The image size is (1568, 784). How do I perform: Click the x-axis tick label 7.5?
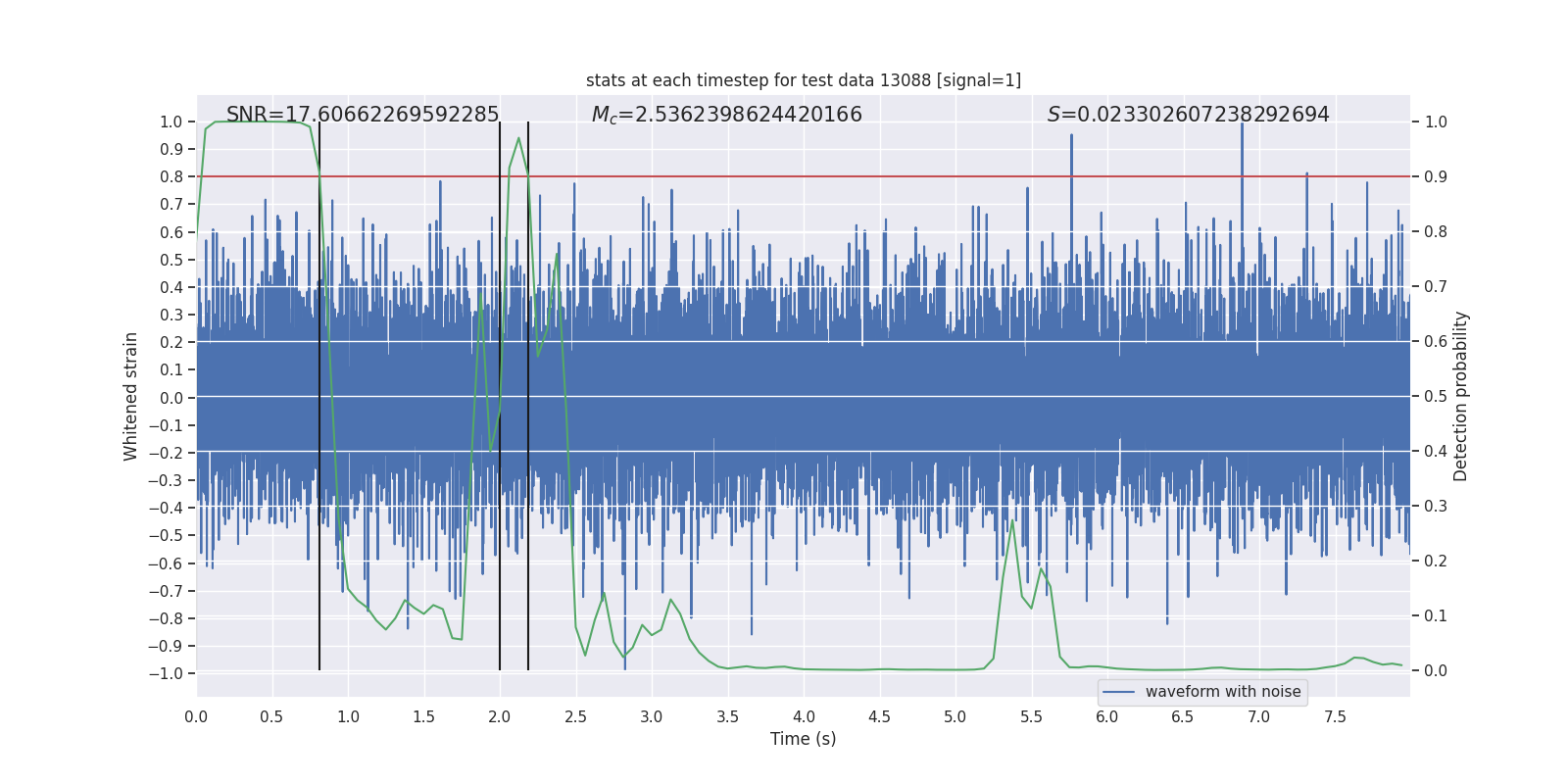click(x=1335, y=716)
